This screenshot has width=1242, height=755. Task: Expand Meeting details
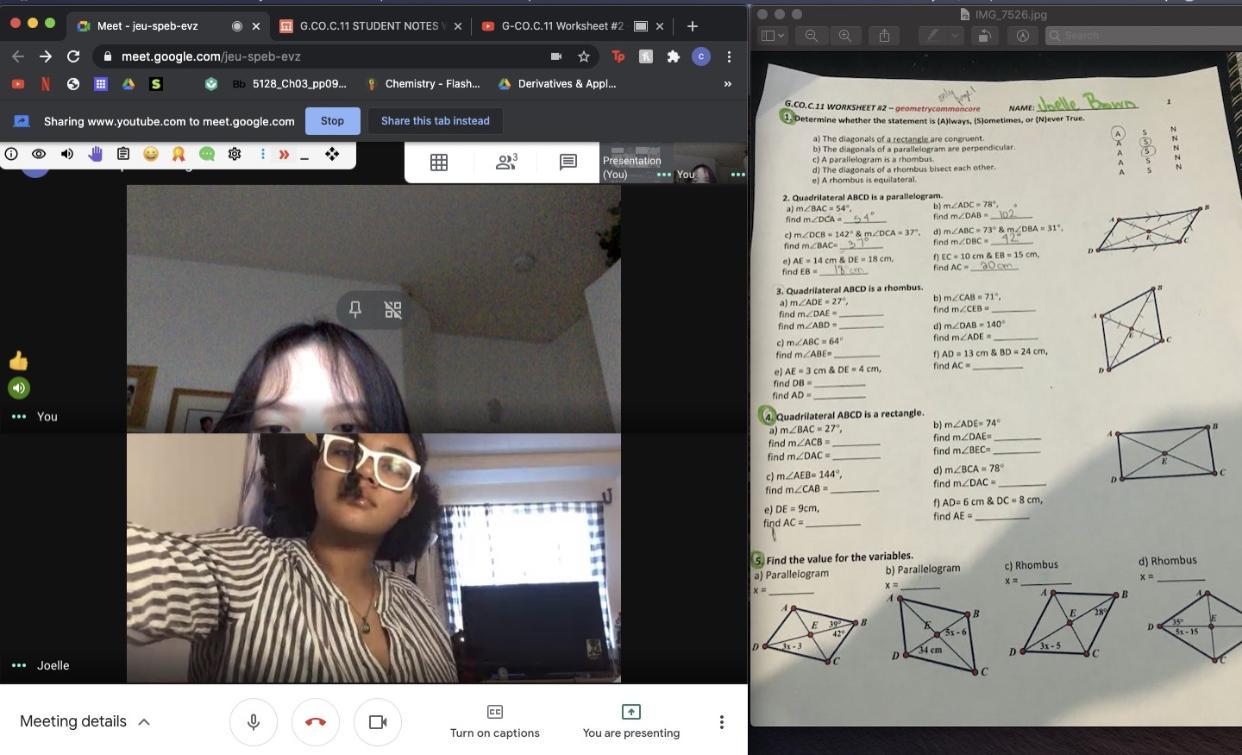click(x=85, y=721)
